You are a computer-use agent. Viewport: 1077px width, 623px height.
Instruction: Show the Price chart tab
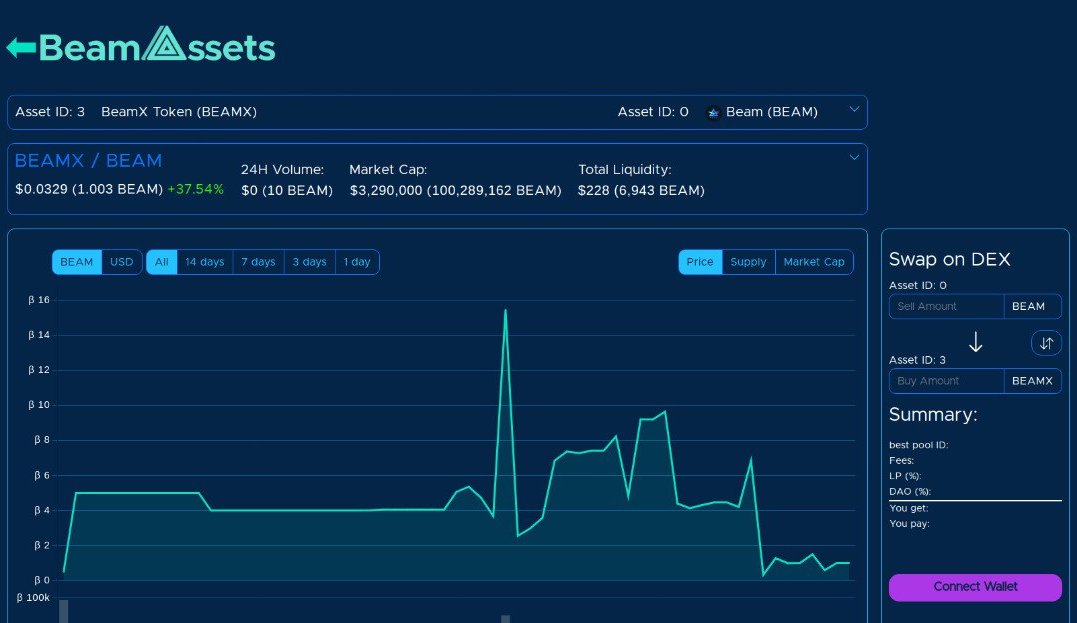click(x=700, y=262)
